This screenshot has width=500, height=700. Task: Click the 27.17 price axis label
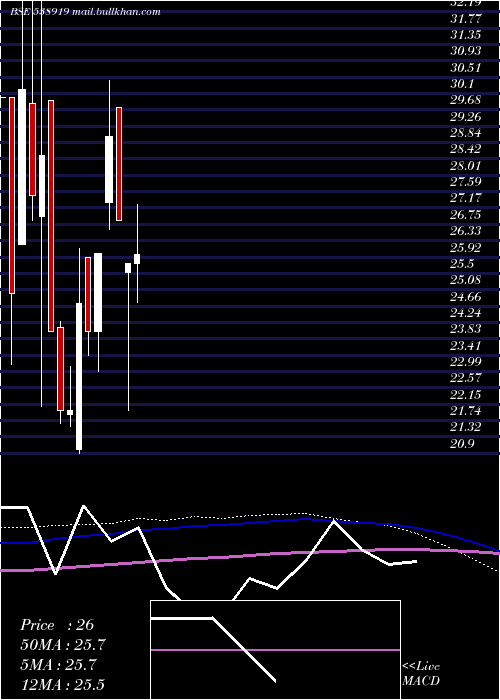[467, 198]
